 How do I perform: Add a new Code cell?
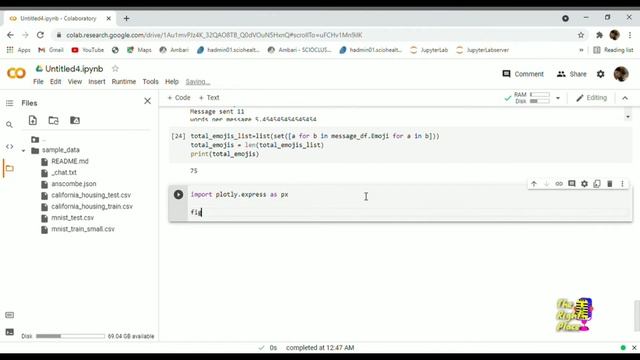(x=179, y=98)
